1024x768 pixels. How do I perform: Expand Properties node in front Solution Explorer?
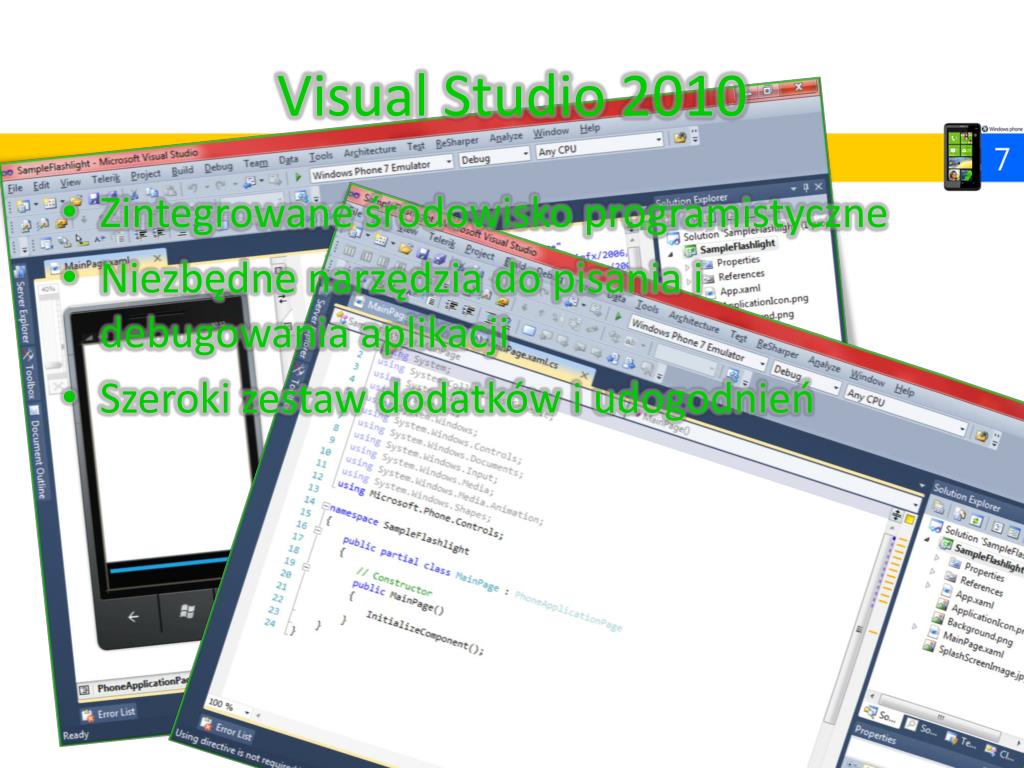[x=938, y=558]
